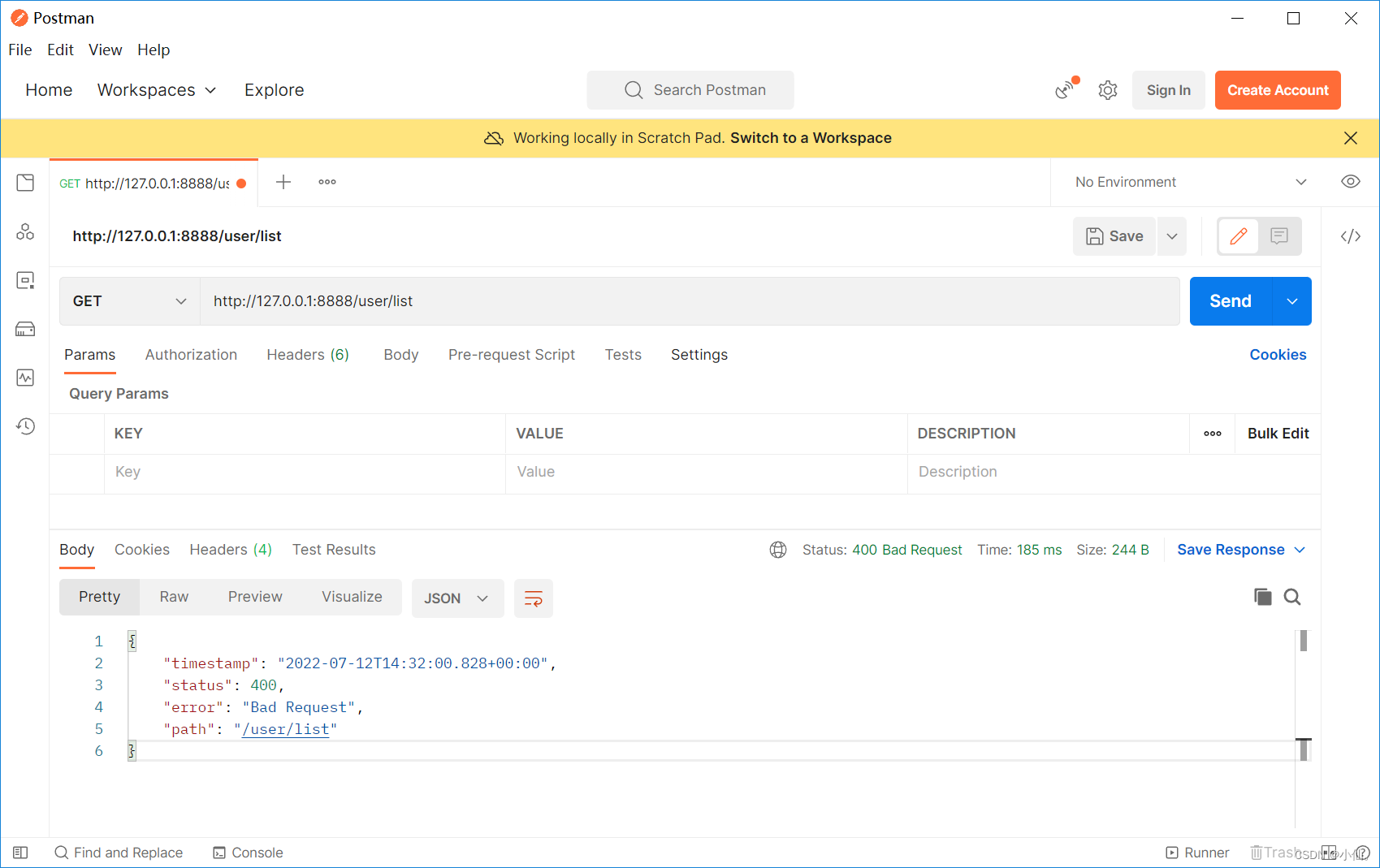
Task: Open the Collections sidebar panel
Action: (25, 183)
